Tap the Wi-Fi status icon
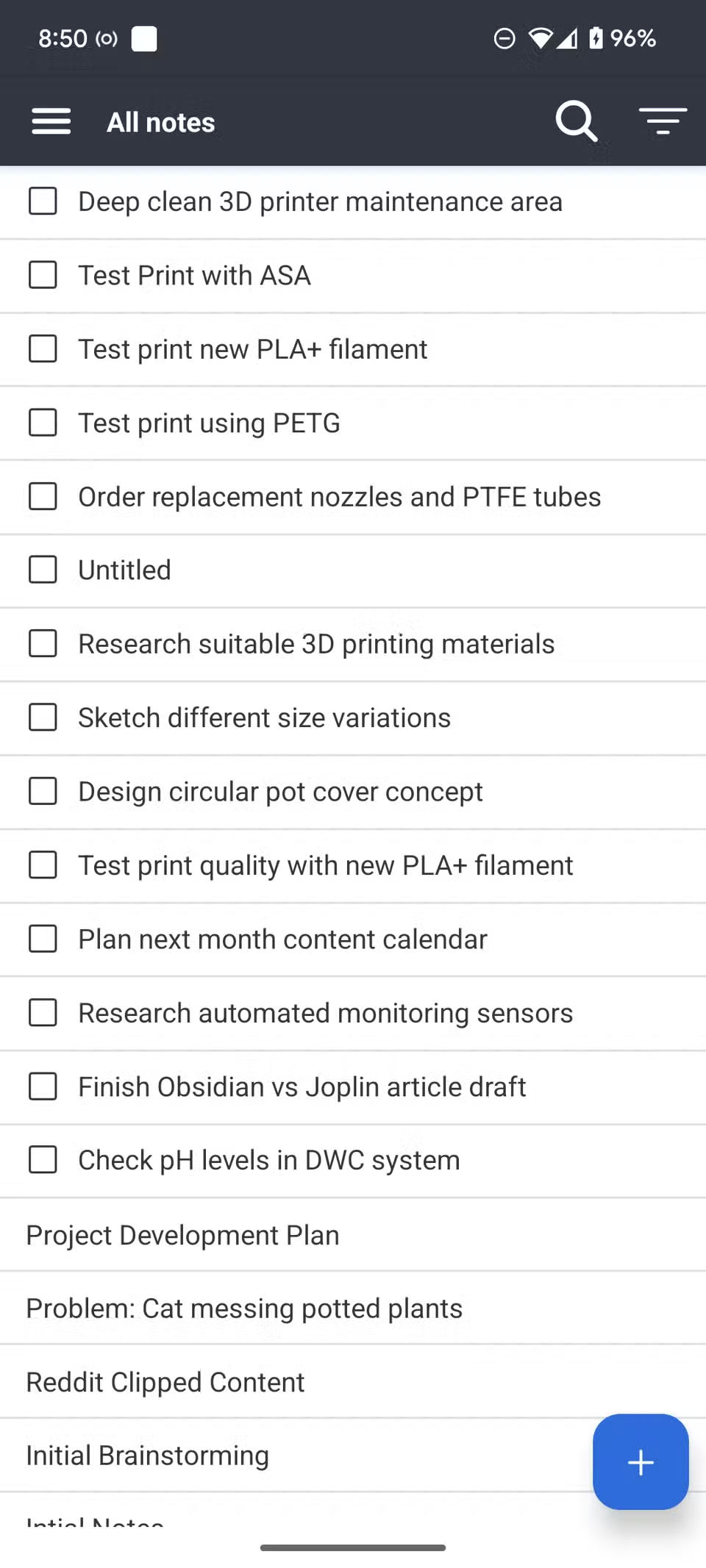This screenshot has width=706, height=1568. pos(541,38)
